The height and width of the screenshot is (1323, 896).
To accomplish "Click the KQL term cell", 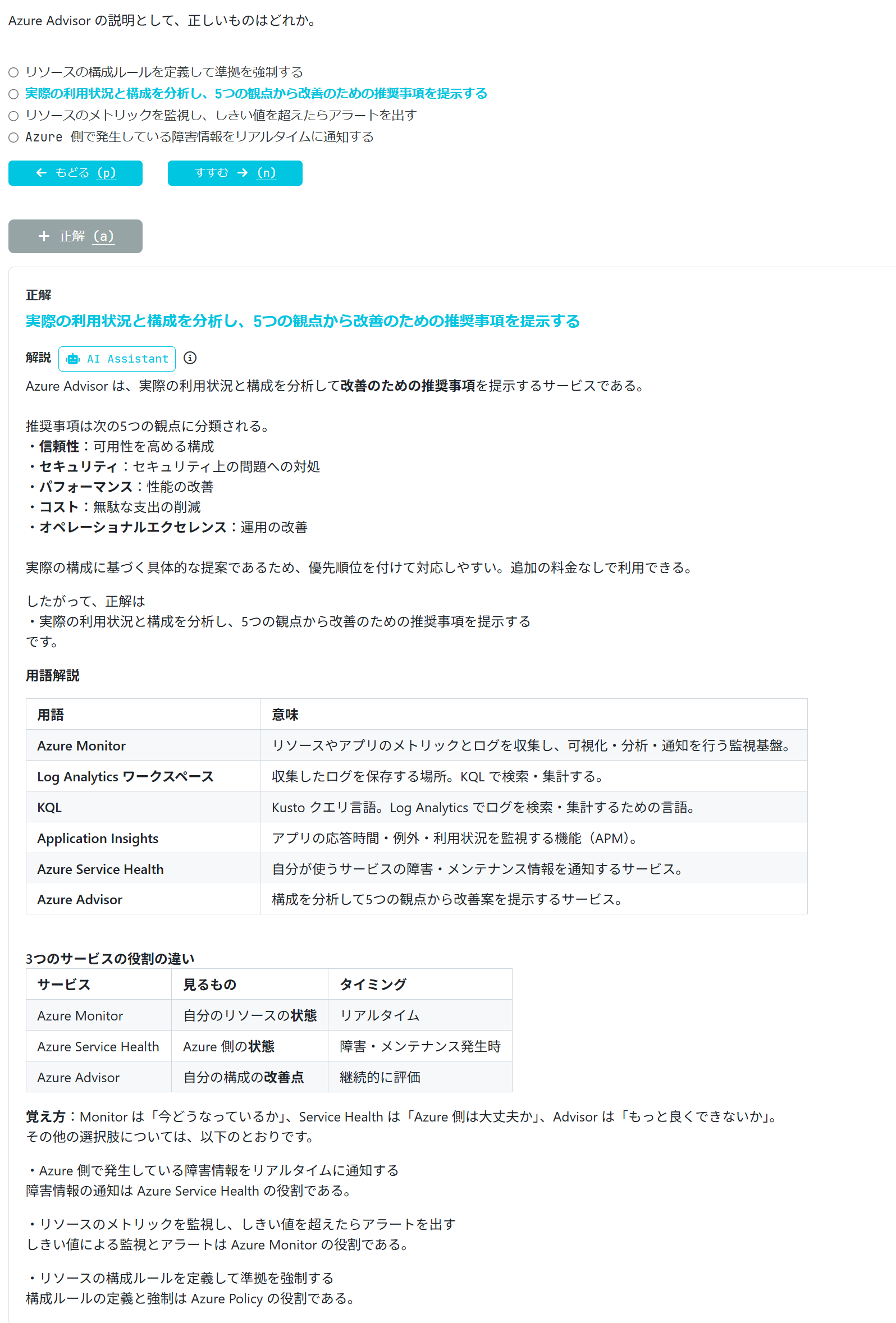I will (143, 807).
